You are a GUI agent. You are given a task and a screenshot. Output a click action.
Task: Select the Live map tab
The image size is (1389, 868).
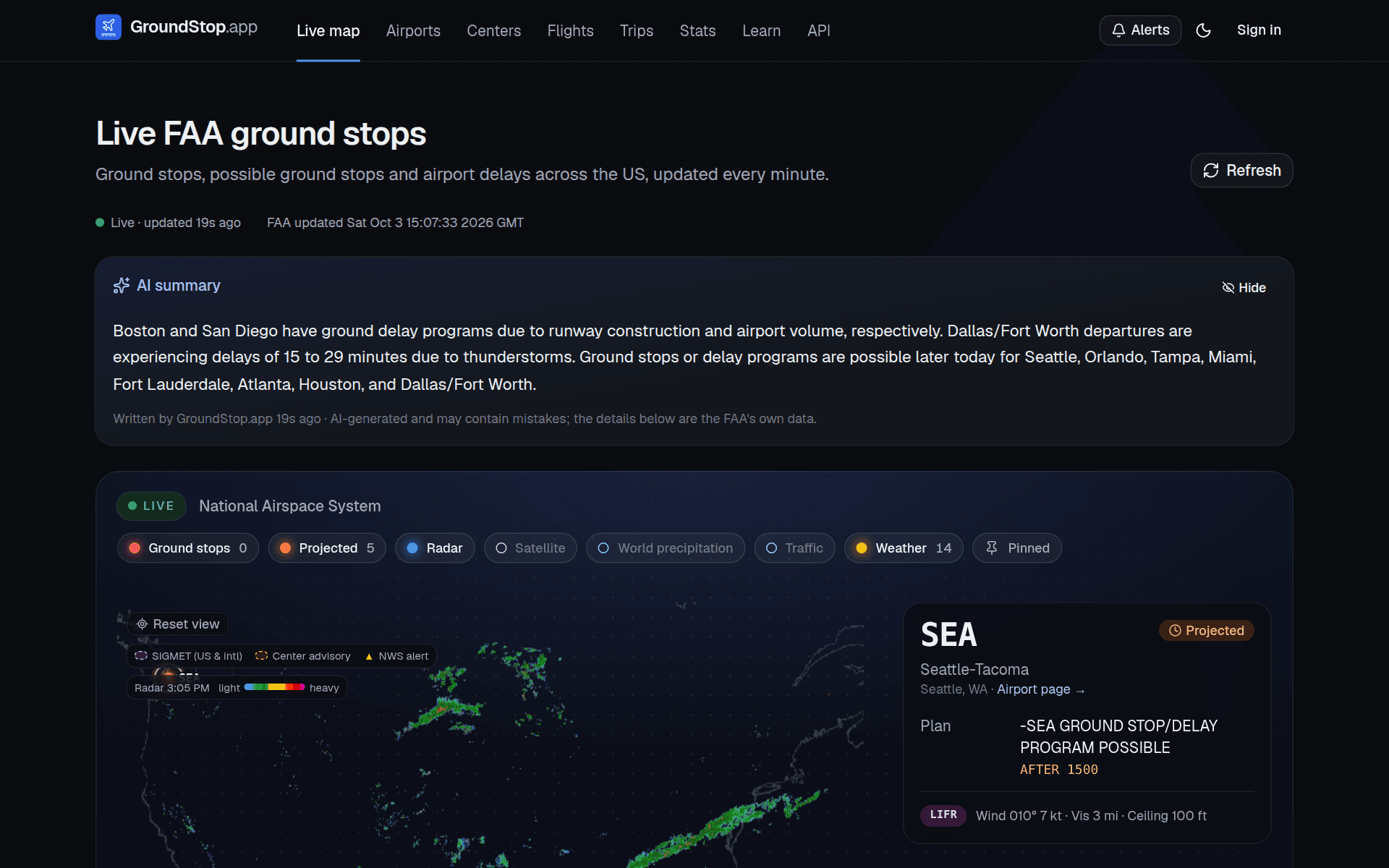click(x=328, y=31)
